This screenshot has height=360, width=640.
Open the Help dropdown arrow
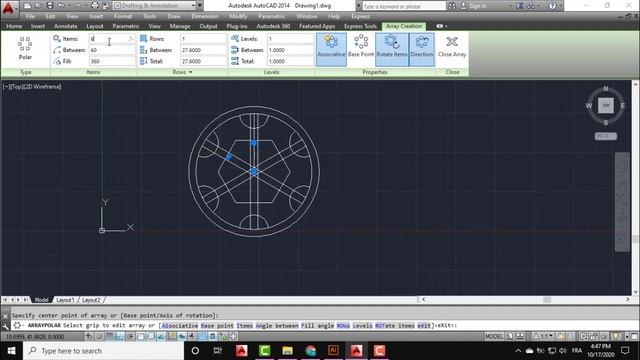tap(560, 6)
